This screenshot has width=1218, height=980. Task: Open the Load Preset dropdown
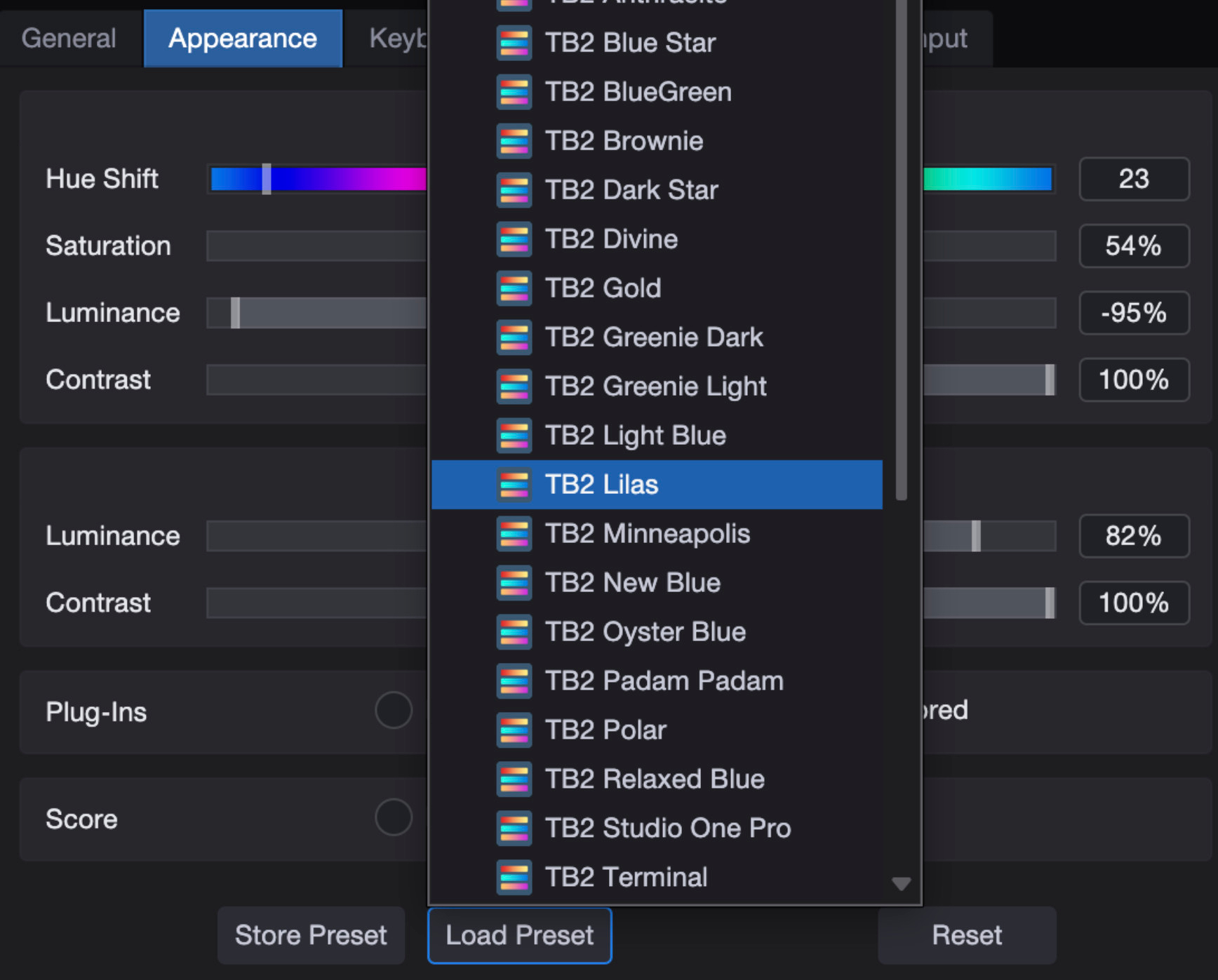[x=519, y=935]
